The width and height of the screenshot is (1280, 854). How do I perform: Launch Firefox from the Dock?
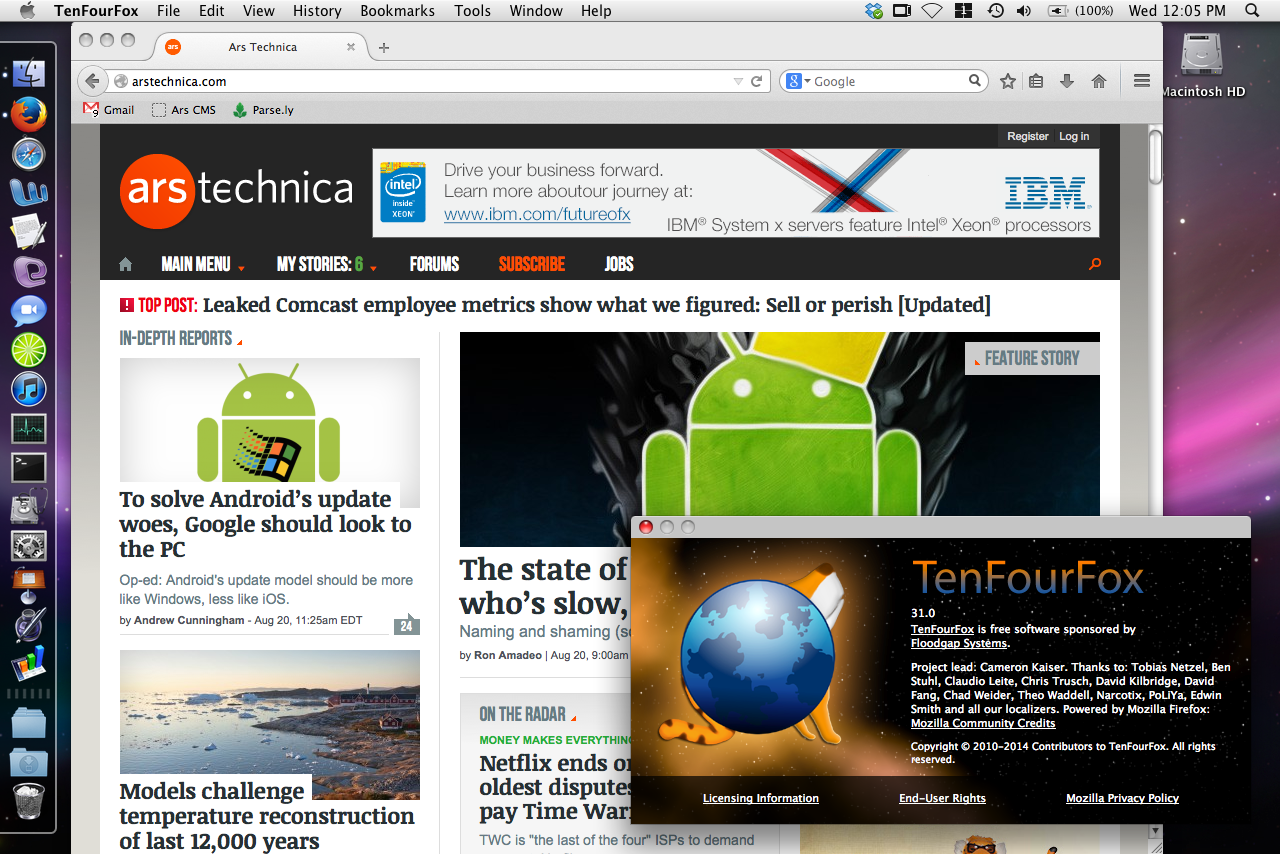pos(29,114)
